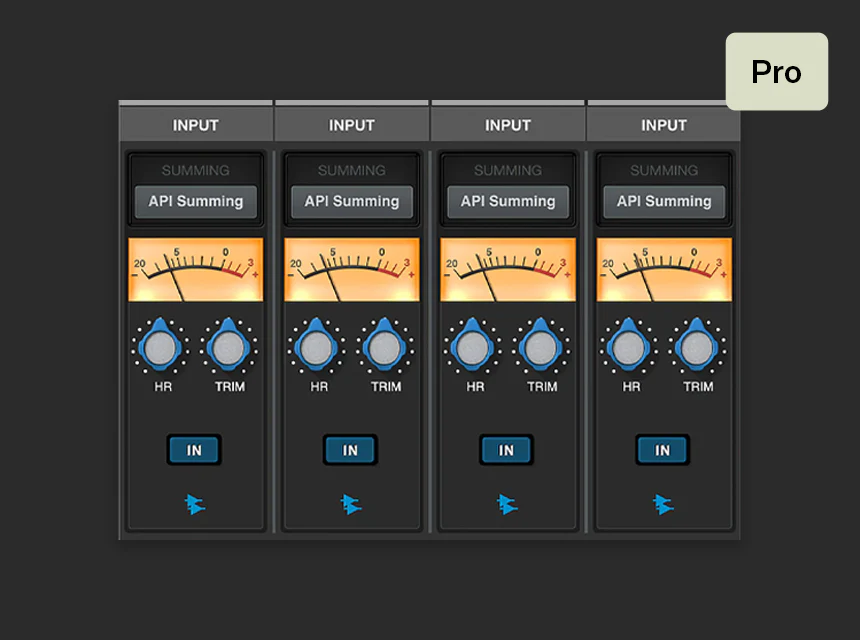
Task: Click SUMMING label in fourth channel
Action: [x=664, y=171]
